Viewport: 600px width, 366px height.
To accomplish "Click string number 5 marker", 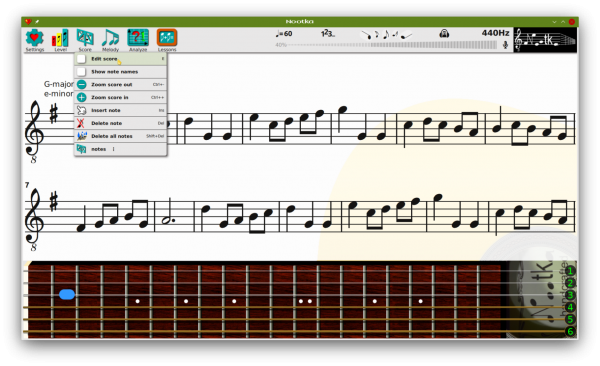I will pos(570,319).
